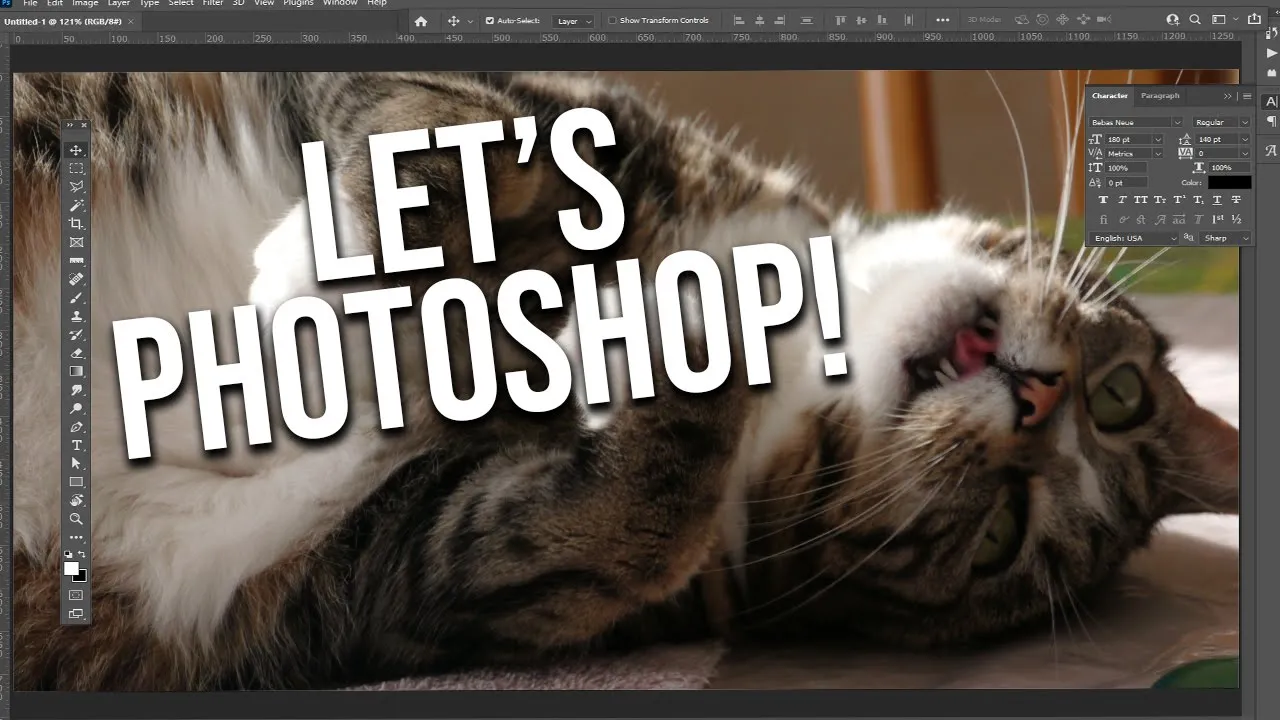This screenshot has height=720, width=1280.
Task: Open Auto-Select Layer dropdown
Action: coord(574,21)
